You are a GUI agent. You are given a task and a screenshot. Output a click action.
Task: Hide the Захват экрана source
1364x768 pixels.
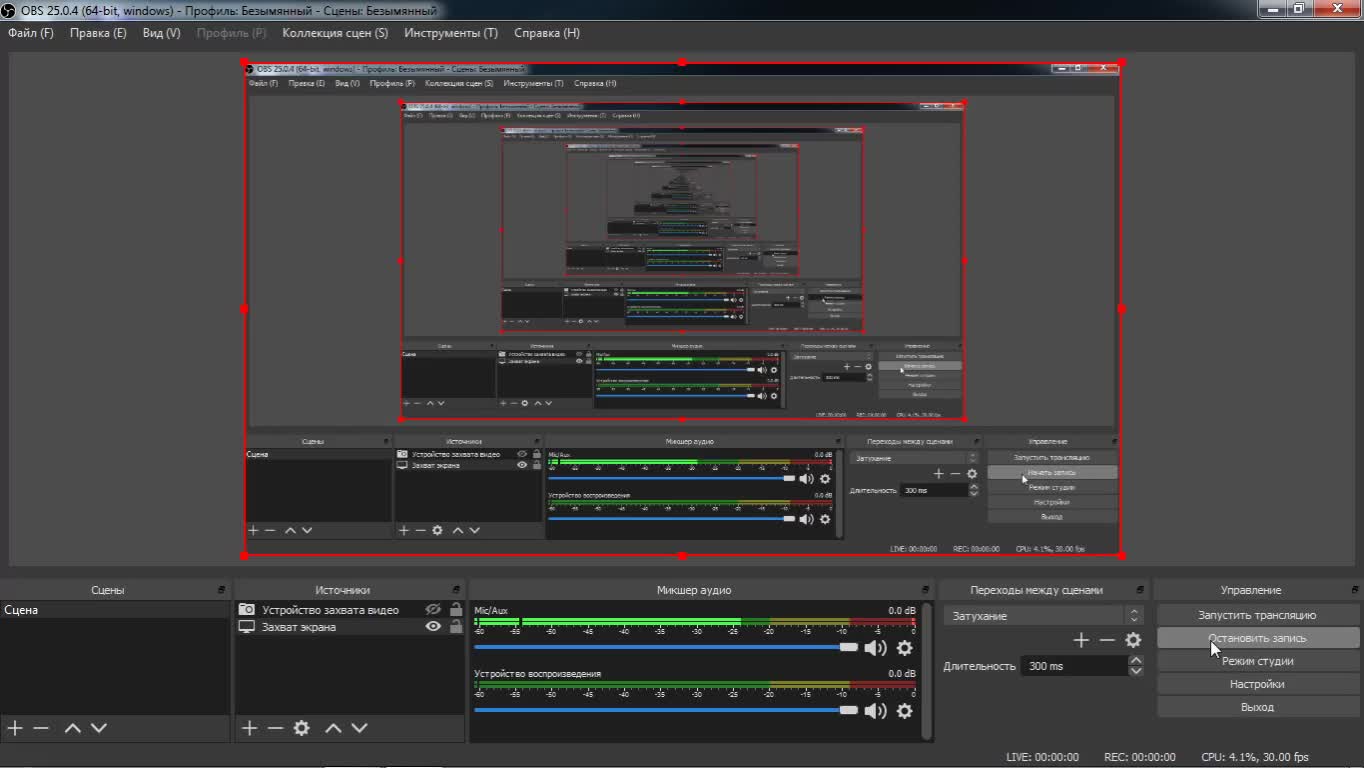433,627
